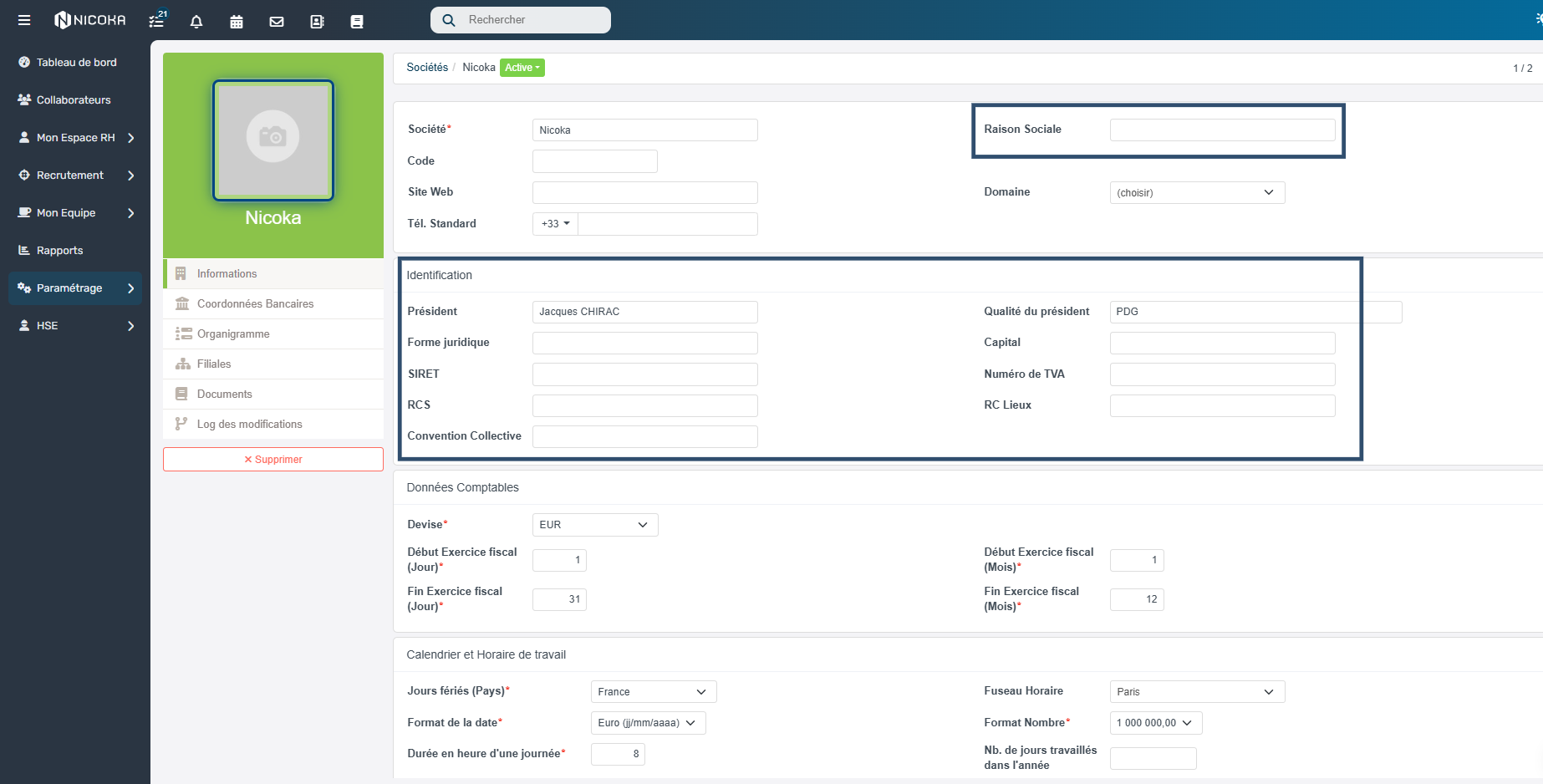Switch to the Informations tab
The image size is (1543, 784).
click(x=273, y=273)
